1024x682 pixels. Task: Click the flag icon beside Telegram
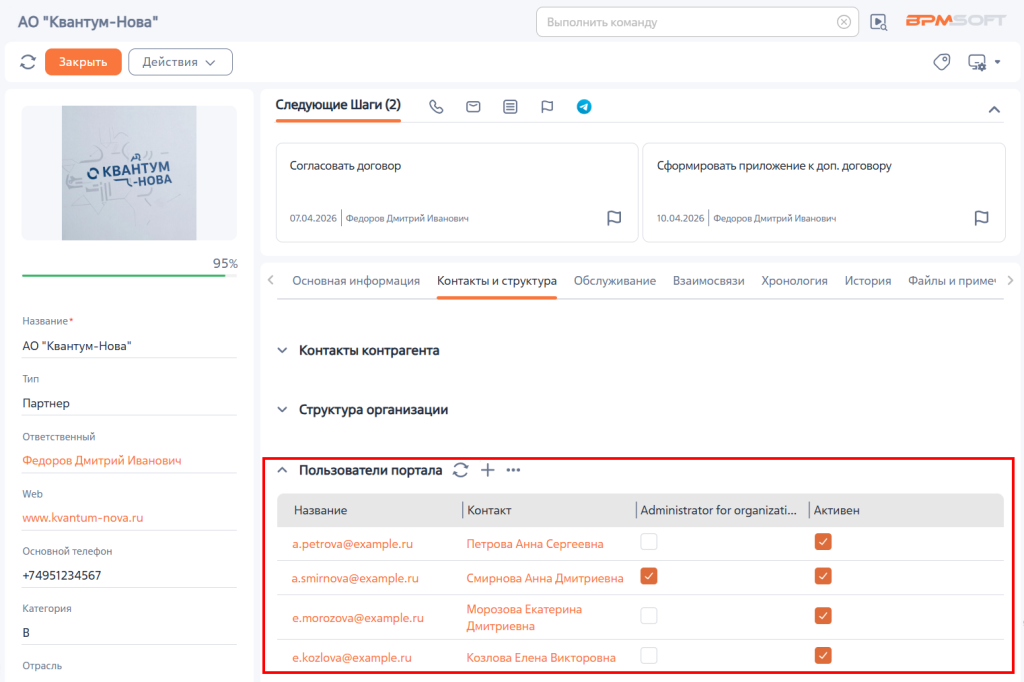tap(547, 106)
